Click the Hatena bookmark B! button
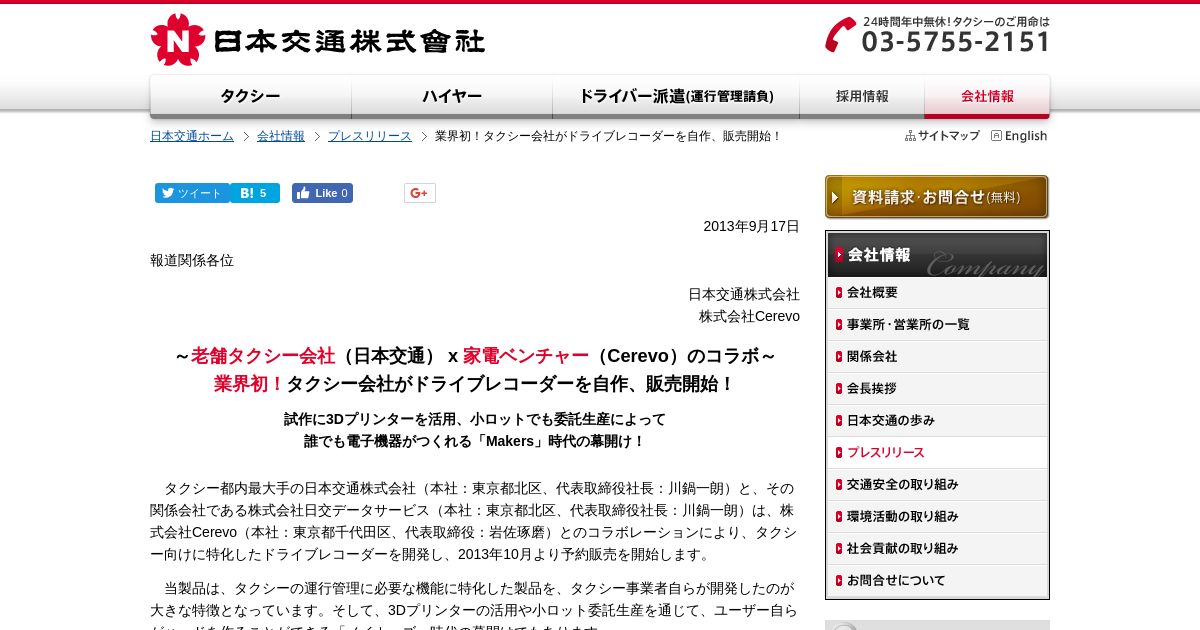1200x630 pixels. 255,193
